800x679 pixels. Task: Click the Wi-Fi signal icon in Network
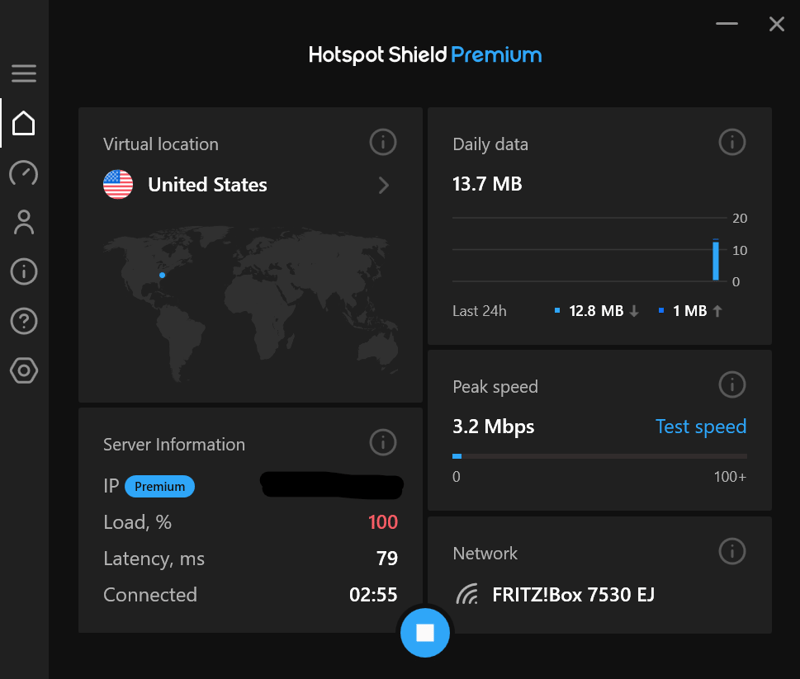click(x=467, y=594)
